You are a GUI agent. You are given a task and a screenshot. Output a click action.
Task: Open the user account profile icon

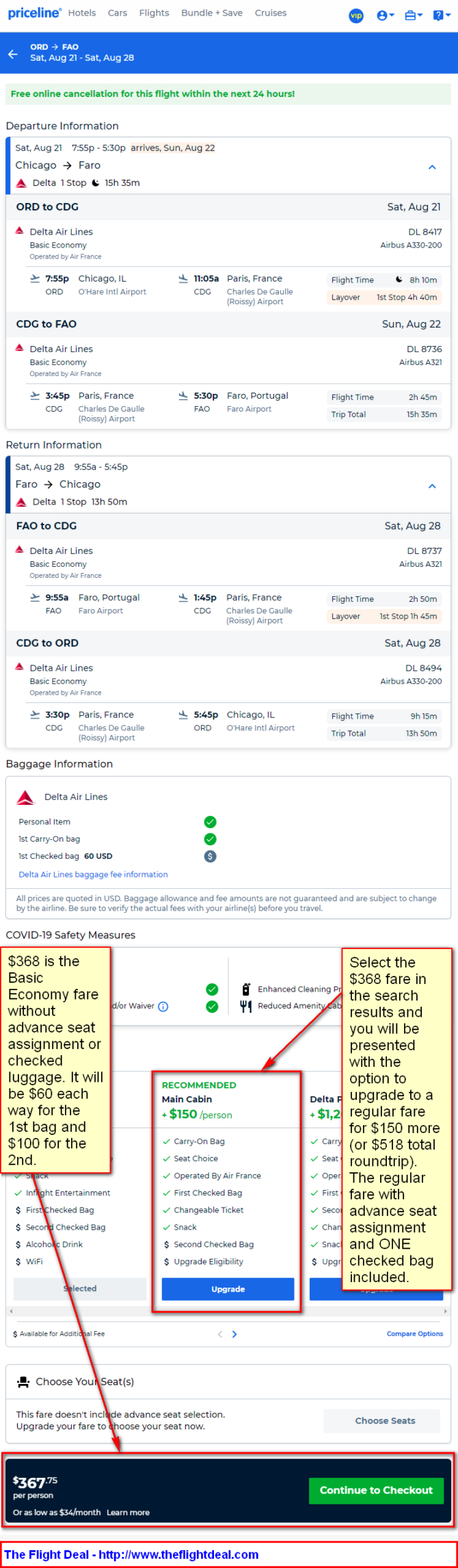[x=385, y=15]
